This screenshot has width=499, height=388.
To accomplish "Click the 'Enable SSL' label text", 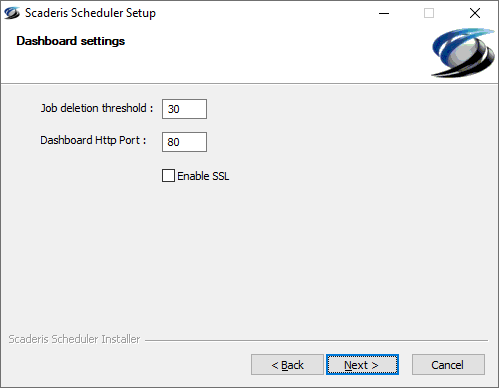I will [x=203, y=176].
